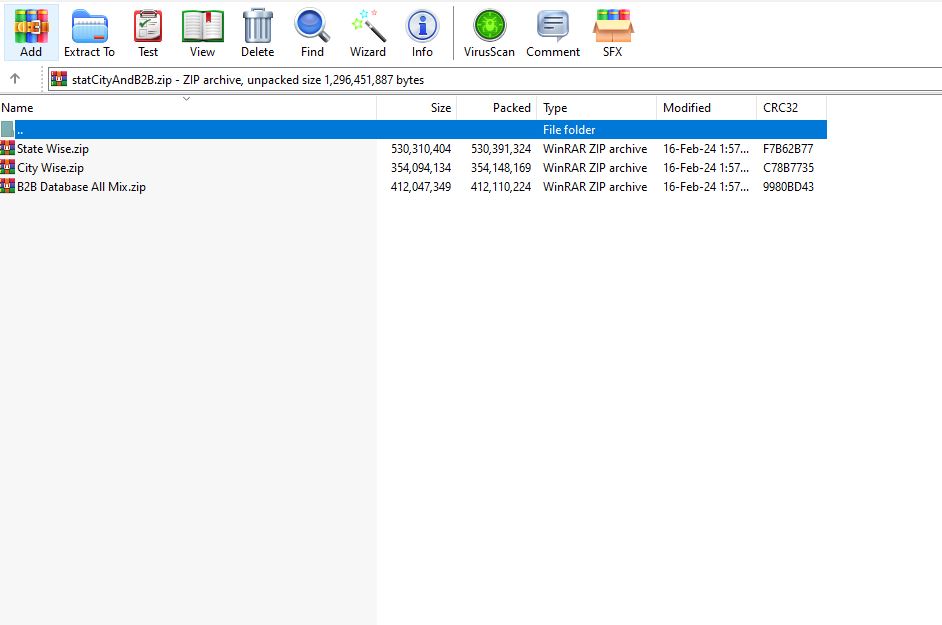The width and height of the screenshot is (942, 625).
Task: Click the Add archive toolbar icon
Action: point(31,32)
